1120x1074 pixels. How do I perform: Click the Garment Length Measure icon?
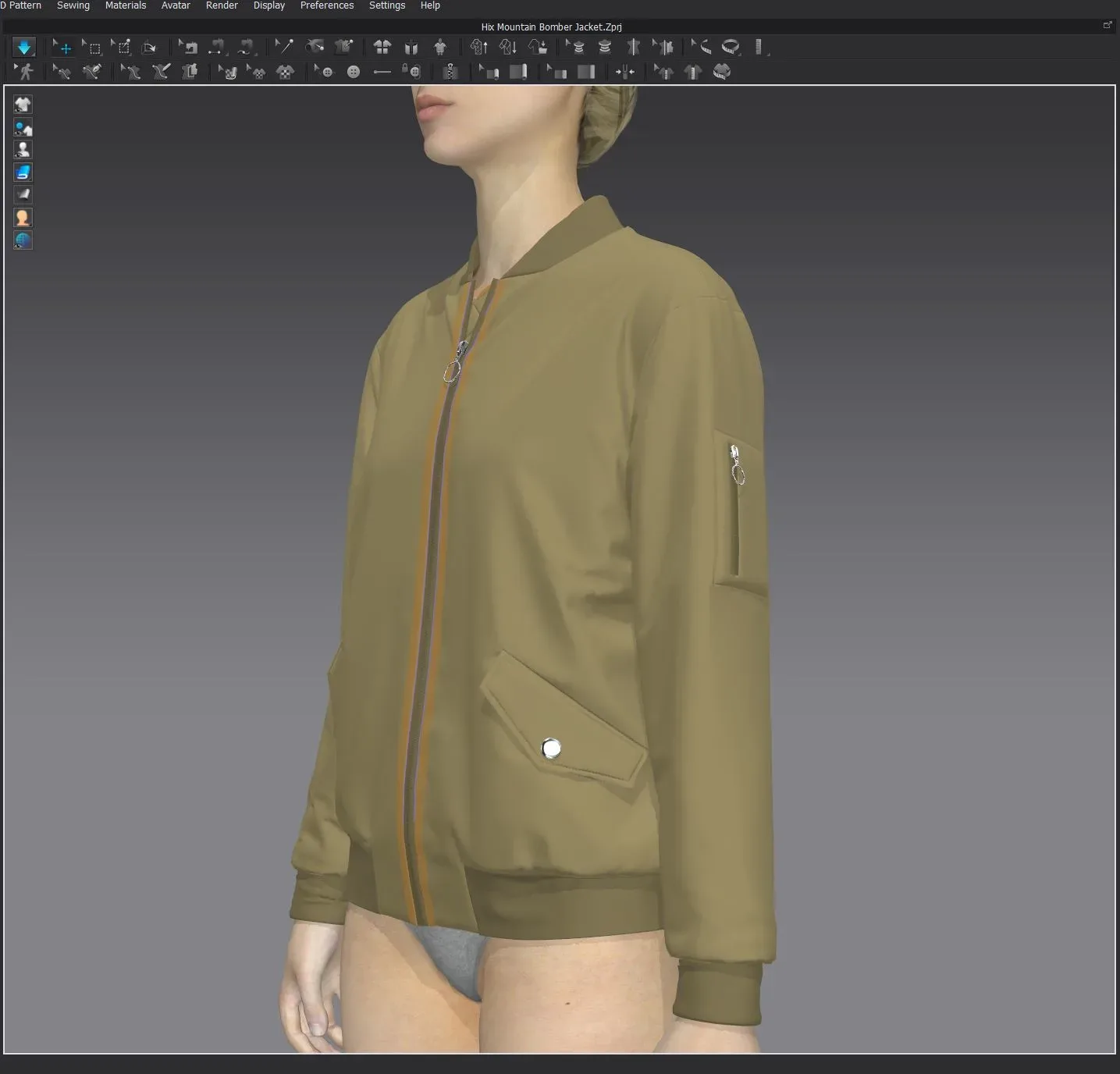[692, 73]
